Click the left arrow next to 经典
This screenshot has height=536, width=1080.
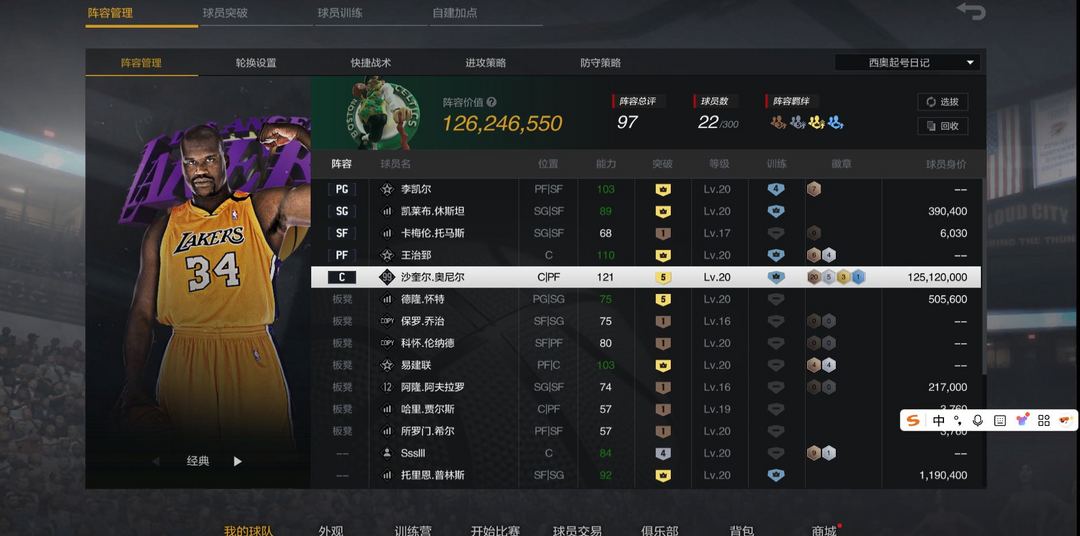coord(156,462)
